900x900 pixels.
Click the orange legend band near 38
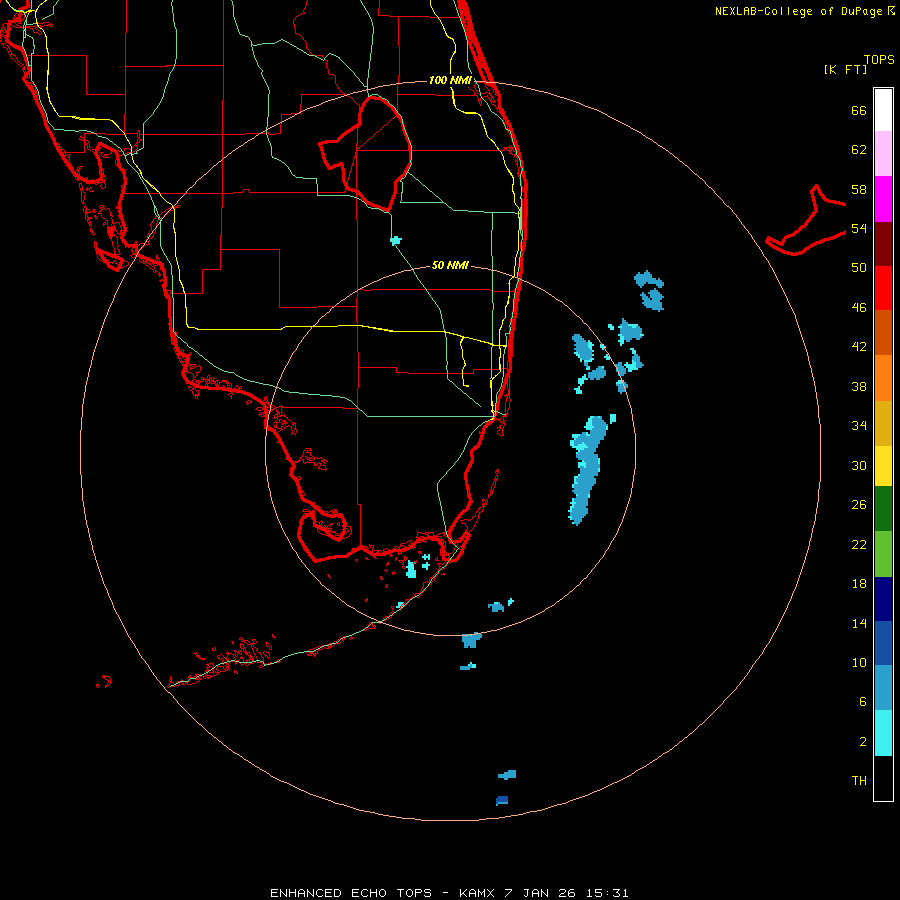(x=883, y=378)
